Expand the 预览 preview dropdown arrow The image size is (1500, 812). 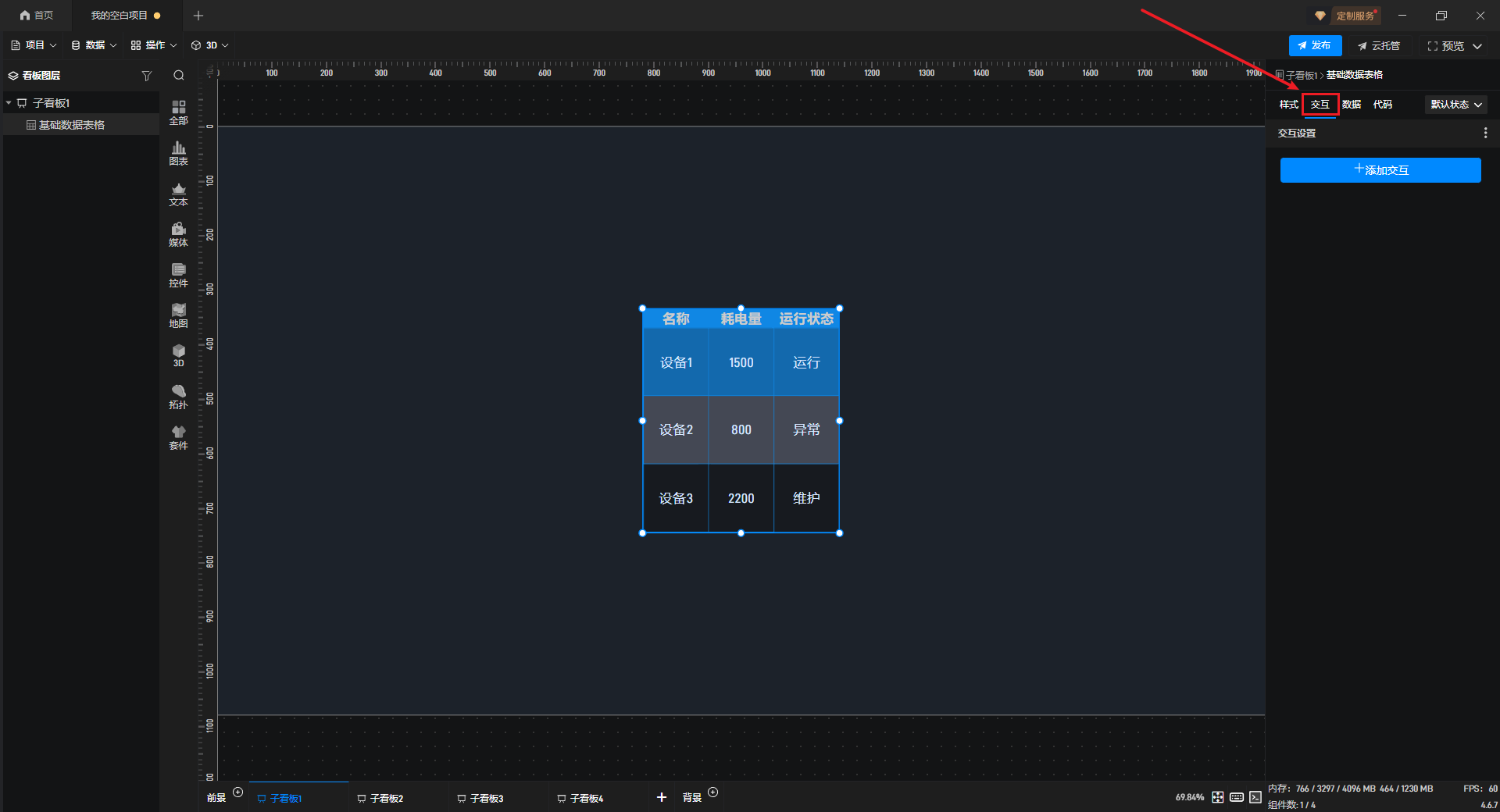point(1477,46)
